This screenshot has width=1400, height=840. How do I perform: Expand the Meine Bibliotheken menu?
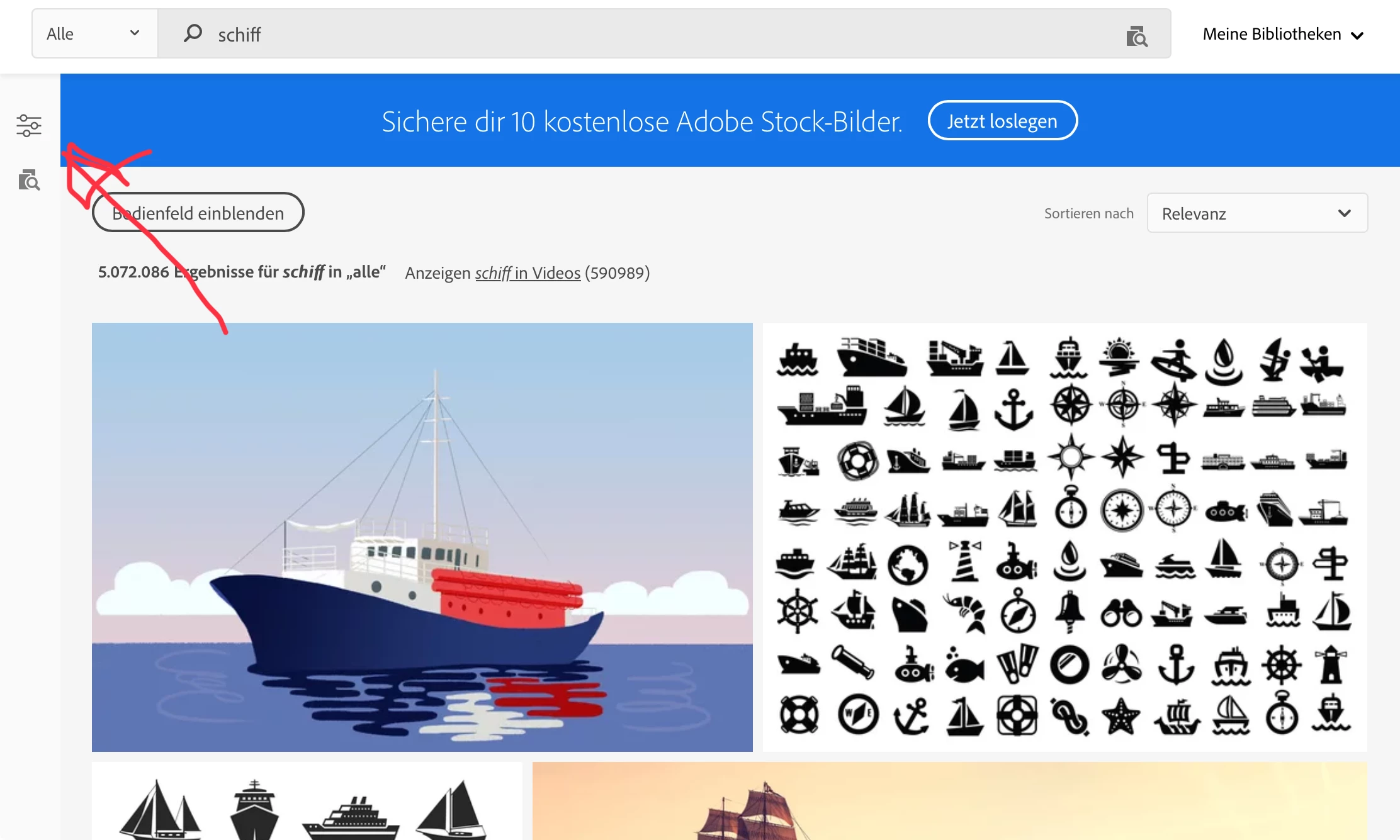tap(1283, 34)
